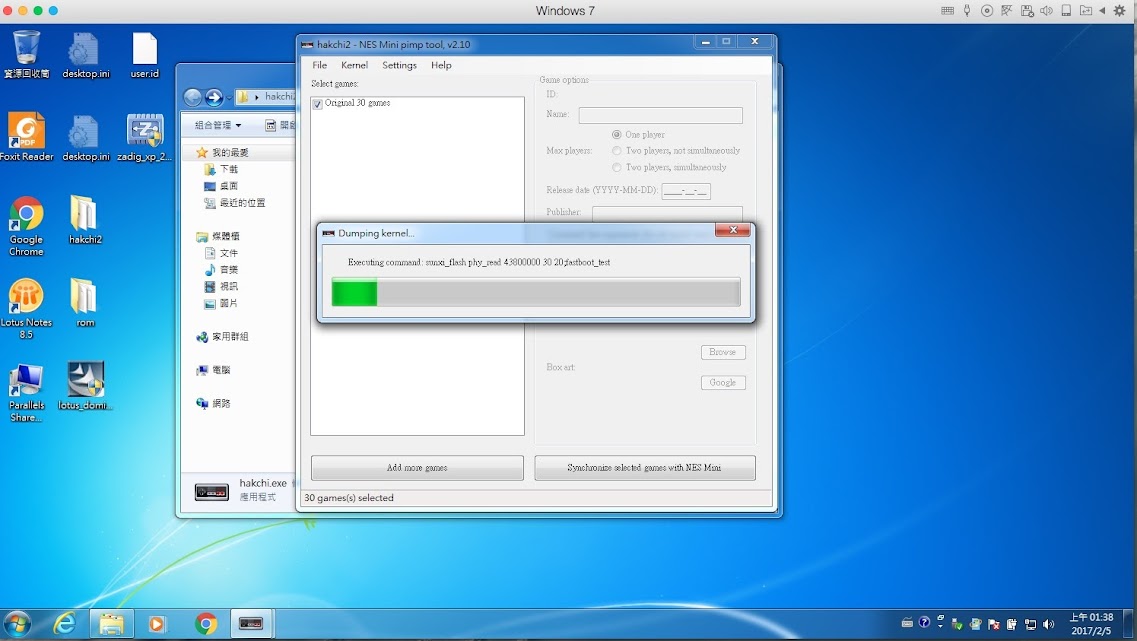Open the File menu in hakchi2
The height and width of the screenshot is (641, 1137).
[319, 65]
